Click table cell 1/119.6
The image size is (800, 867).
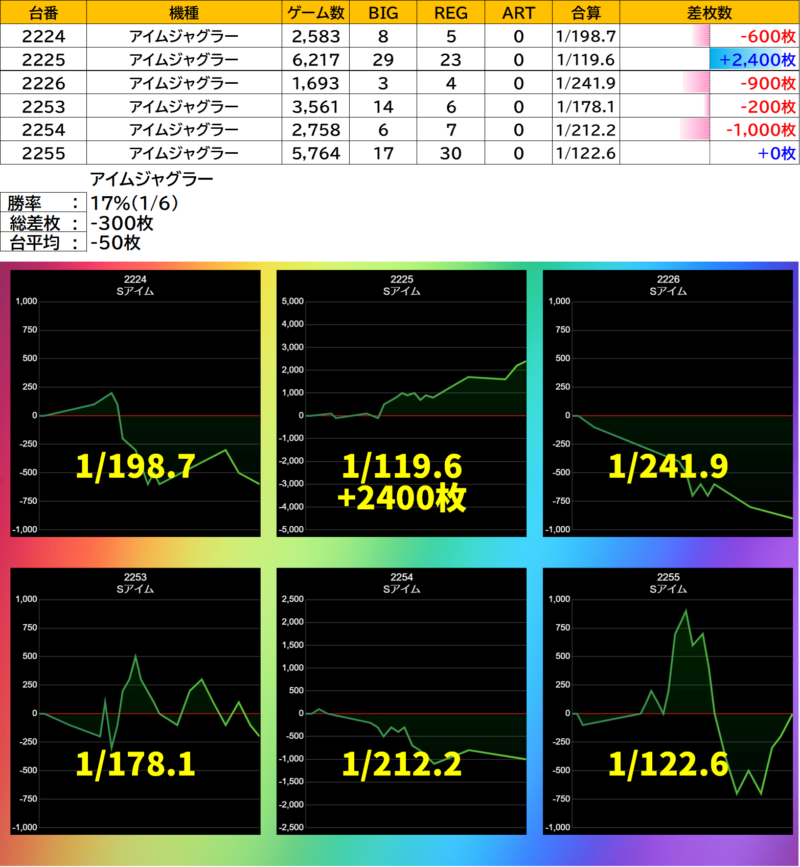[585, 59]
